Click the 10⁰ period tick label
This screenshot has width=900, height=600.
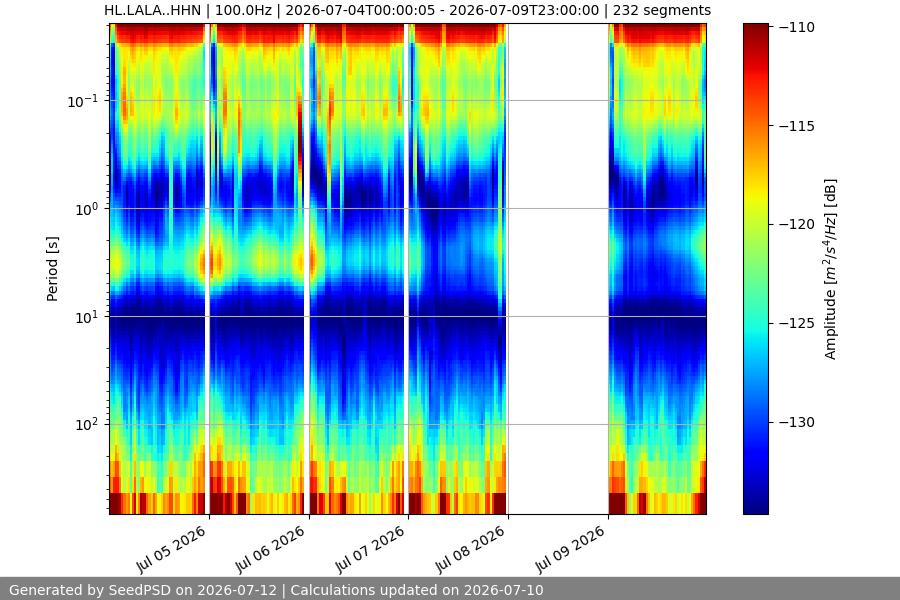point(86,209)
